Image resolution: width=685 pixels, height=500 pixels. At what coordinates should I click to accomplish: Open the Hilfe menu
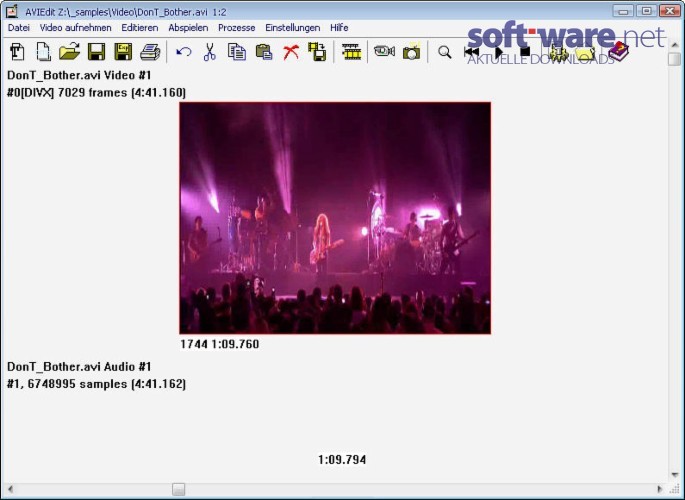(x=339, y=28)
